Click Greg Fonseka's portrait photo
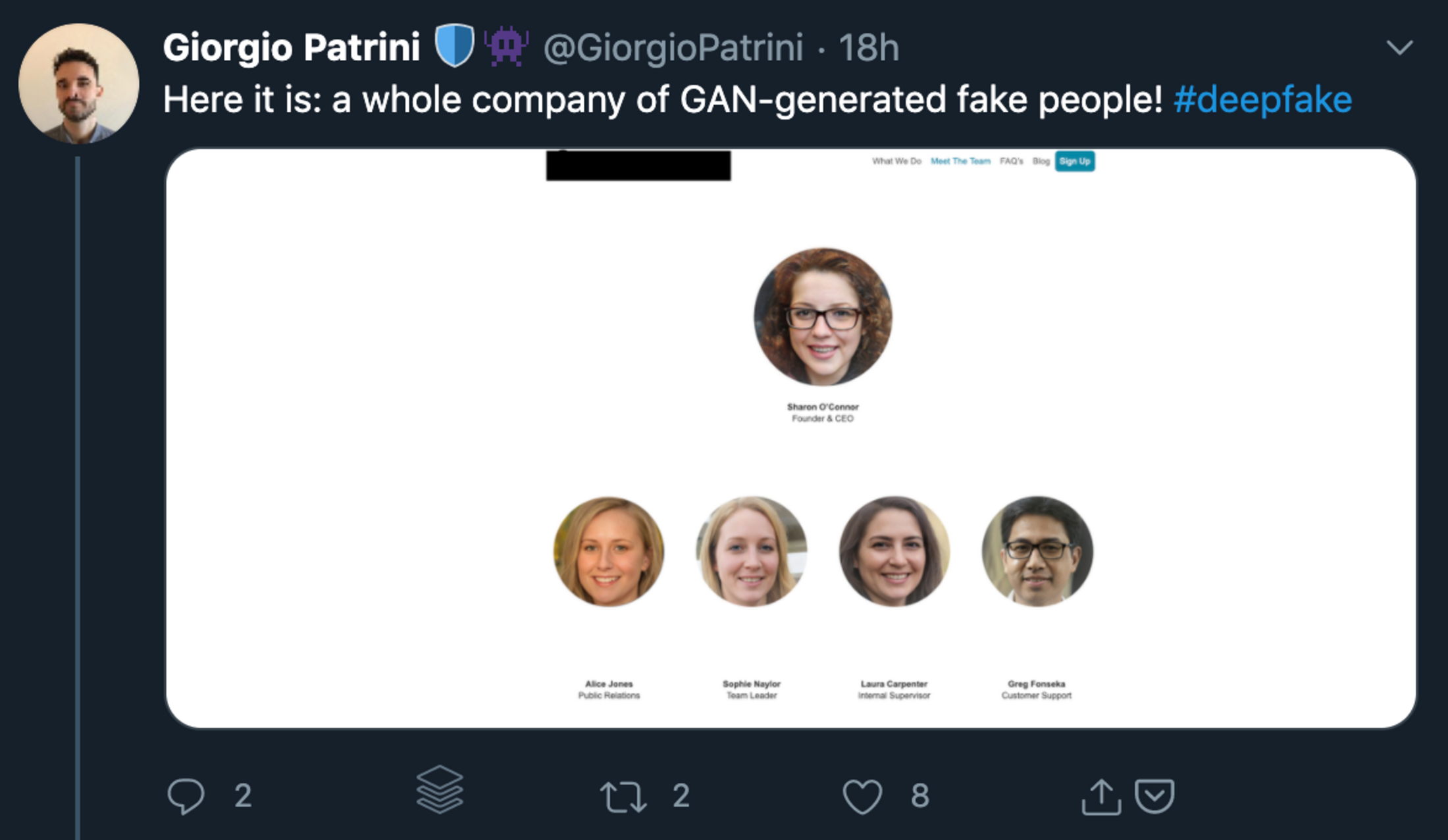The height and width of the screenshot is (840, 1448). 1037,551
